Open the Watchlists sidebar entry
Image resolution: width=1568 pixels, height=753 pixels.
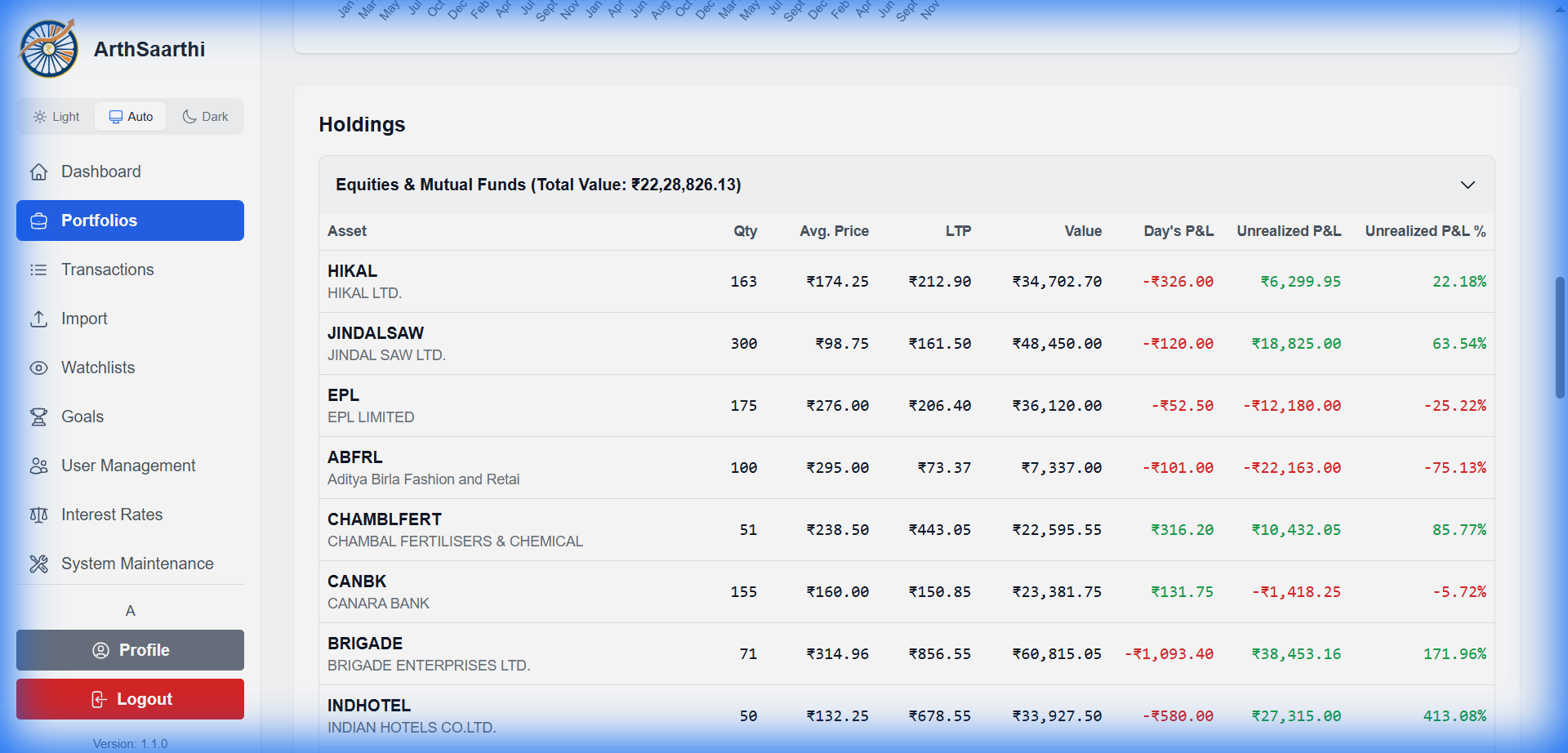[98, 368]
